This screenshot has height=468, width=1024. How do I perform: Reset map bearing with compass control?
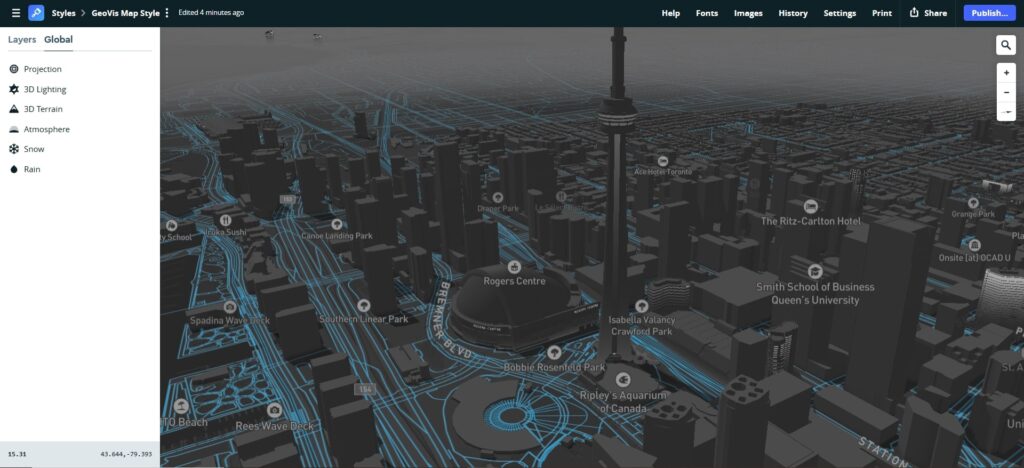[1006, 111]
